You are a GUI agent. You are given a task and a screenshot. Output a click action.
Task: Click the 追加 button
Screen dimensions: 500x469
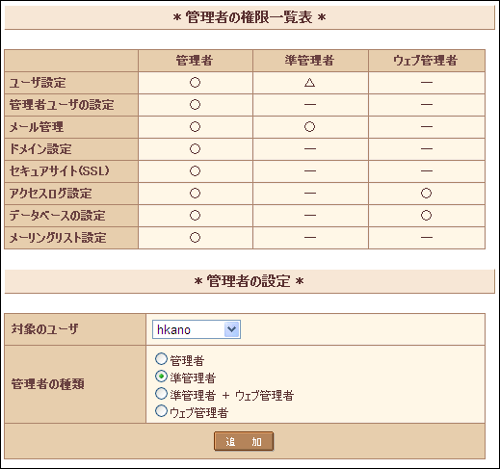tap(244, 441)
